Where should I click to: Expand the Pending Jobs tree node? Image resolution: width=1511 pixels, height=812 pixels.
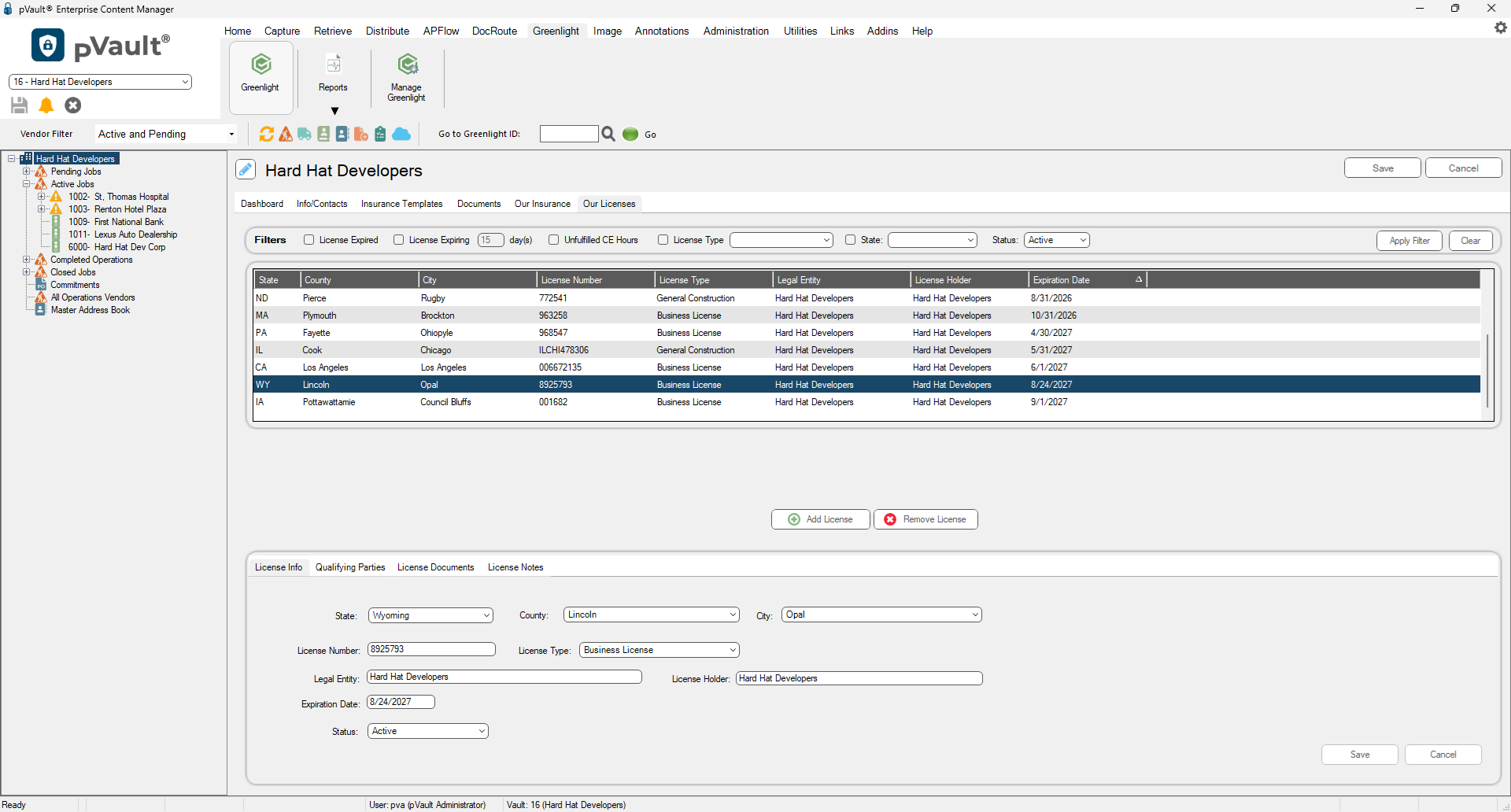click(x=27, y=172)
